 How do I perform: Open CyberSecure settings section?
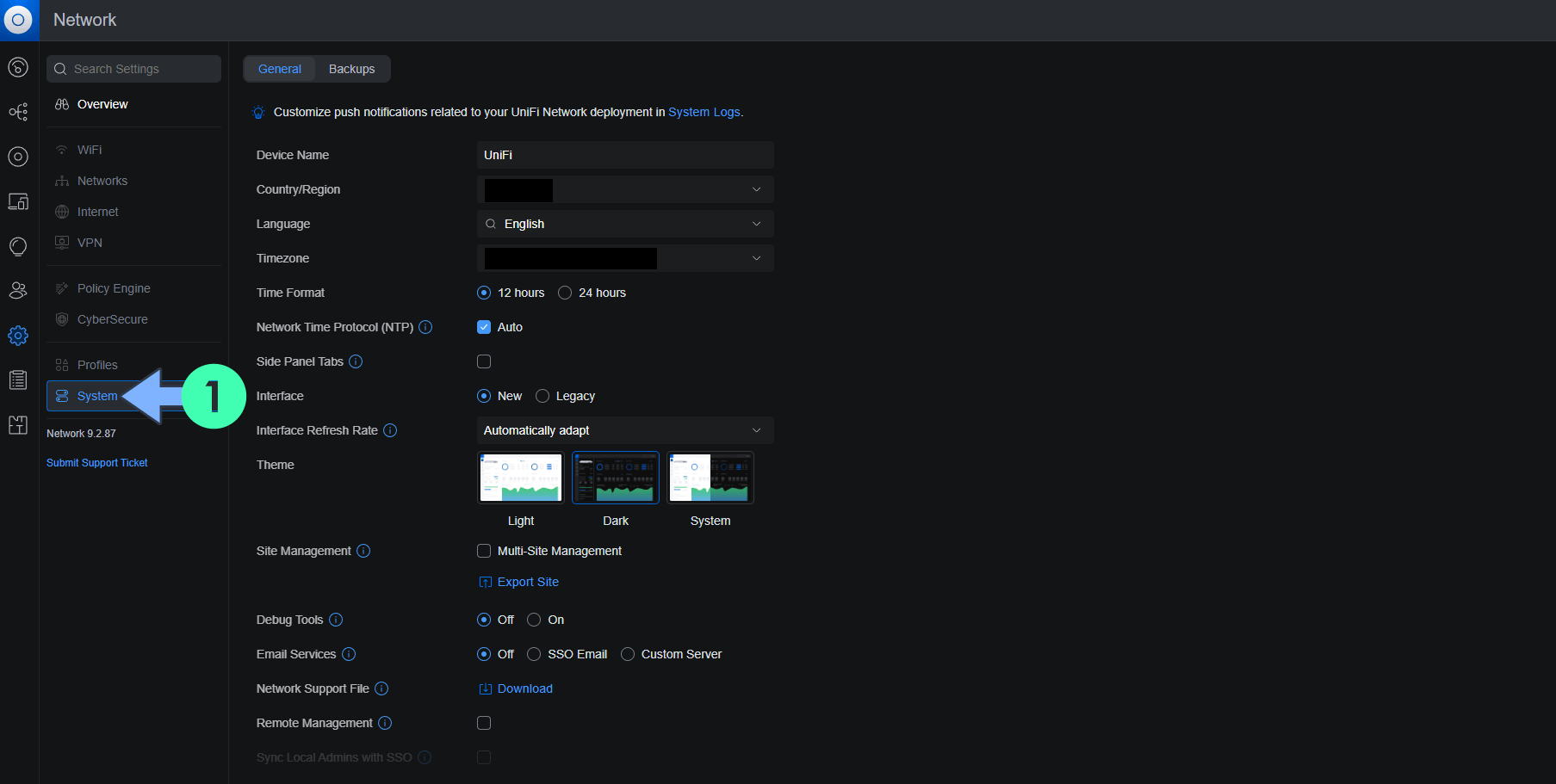pyautogui.click(x=133, y=319)
